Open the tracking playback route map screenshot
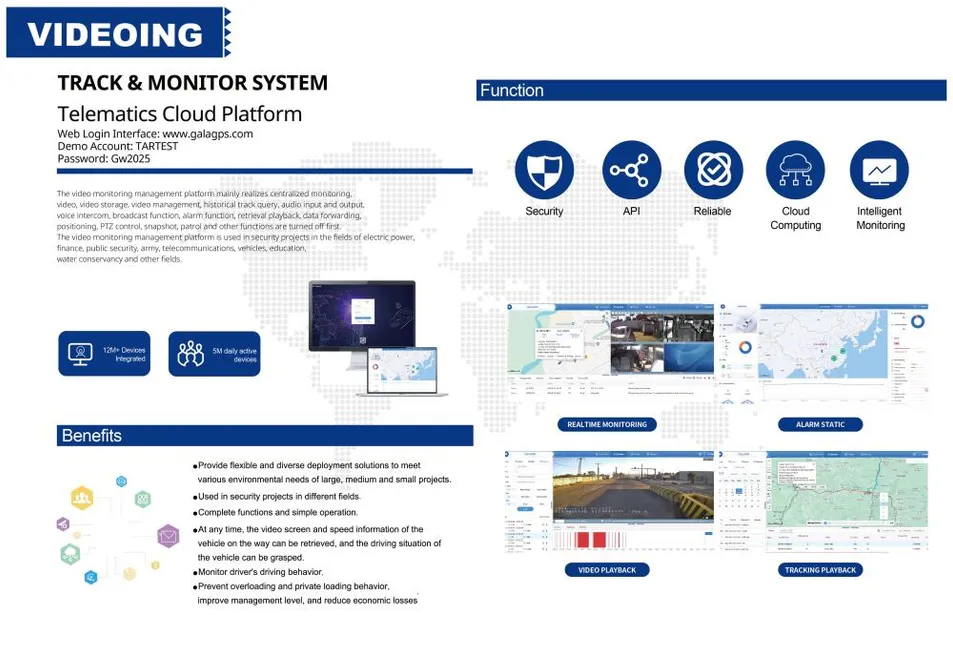 (x=824, y=501)
